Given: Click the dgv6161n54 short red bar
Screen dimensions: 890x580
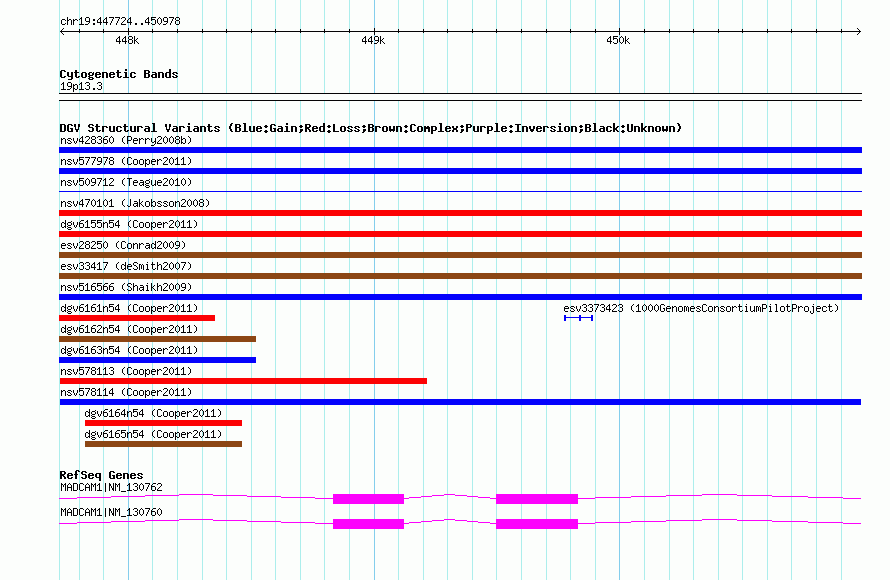Looking at the screenshot, I should click(137, 318).
